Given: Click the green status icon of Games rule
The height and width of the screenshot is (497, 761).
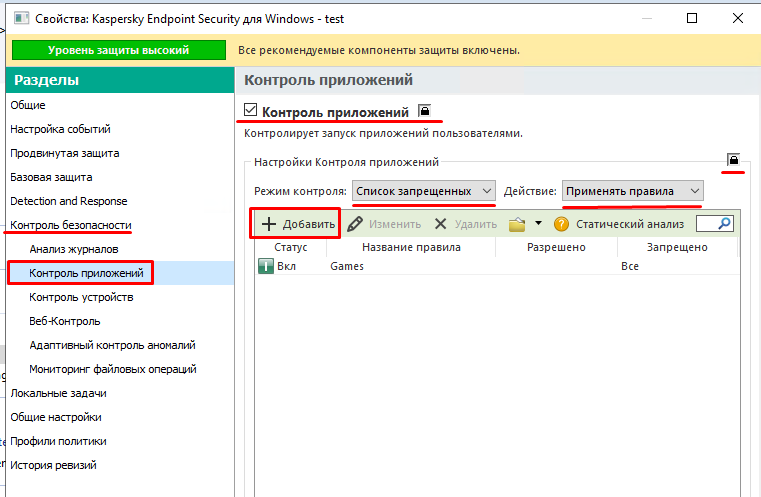Looking at the screenshot, I should [266, 266].
